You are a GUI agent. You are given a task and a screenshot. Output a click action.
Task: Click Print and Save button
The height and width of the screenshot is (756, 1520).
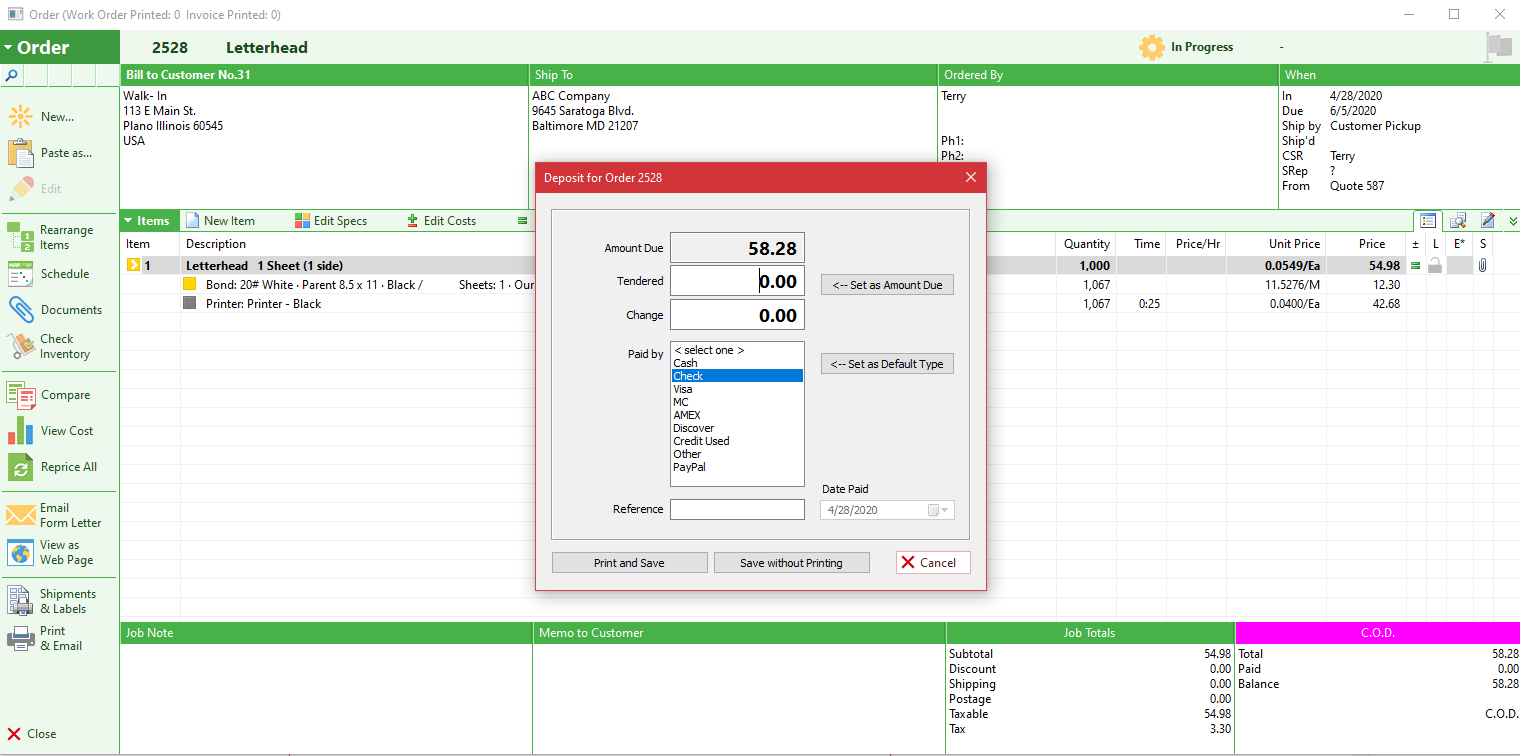coord(629,563)
